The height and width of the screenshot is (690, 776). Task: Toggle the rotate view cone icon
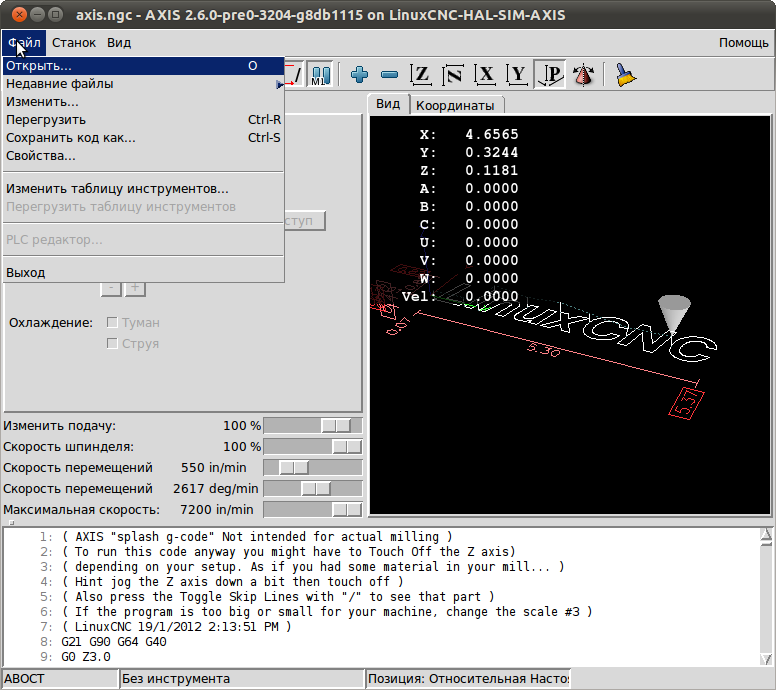coord(583,75)
